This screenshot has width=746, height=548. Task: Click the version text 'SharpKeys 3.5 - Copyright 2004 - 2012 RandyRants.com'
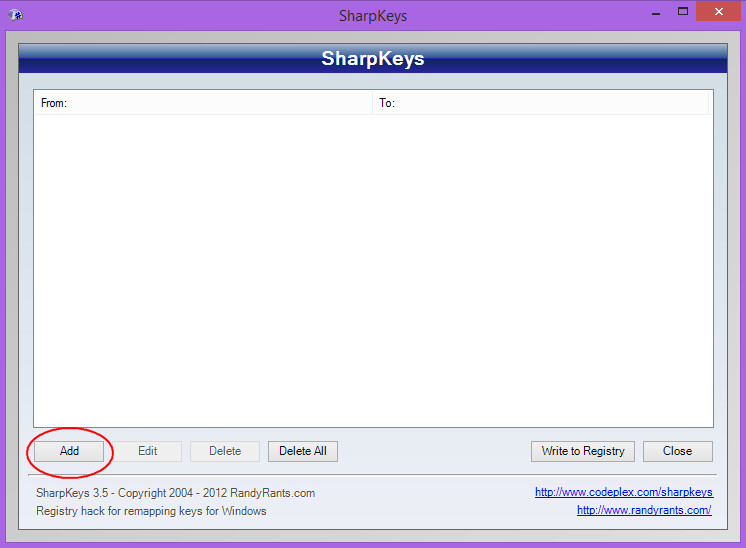(176, 493)
